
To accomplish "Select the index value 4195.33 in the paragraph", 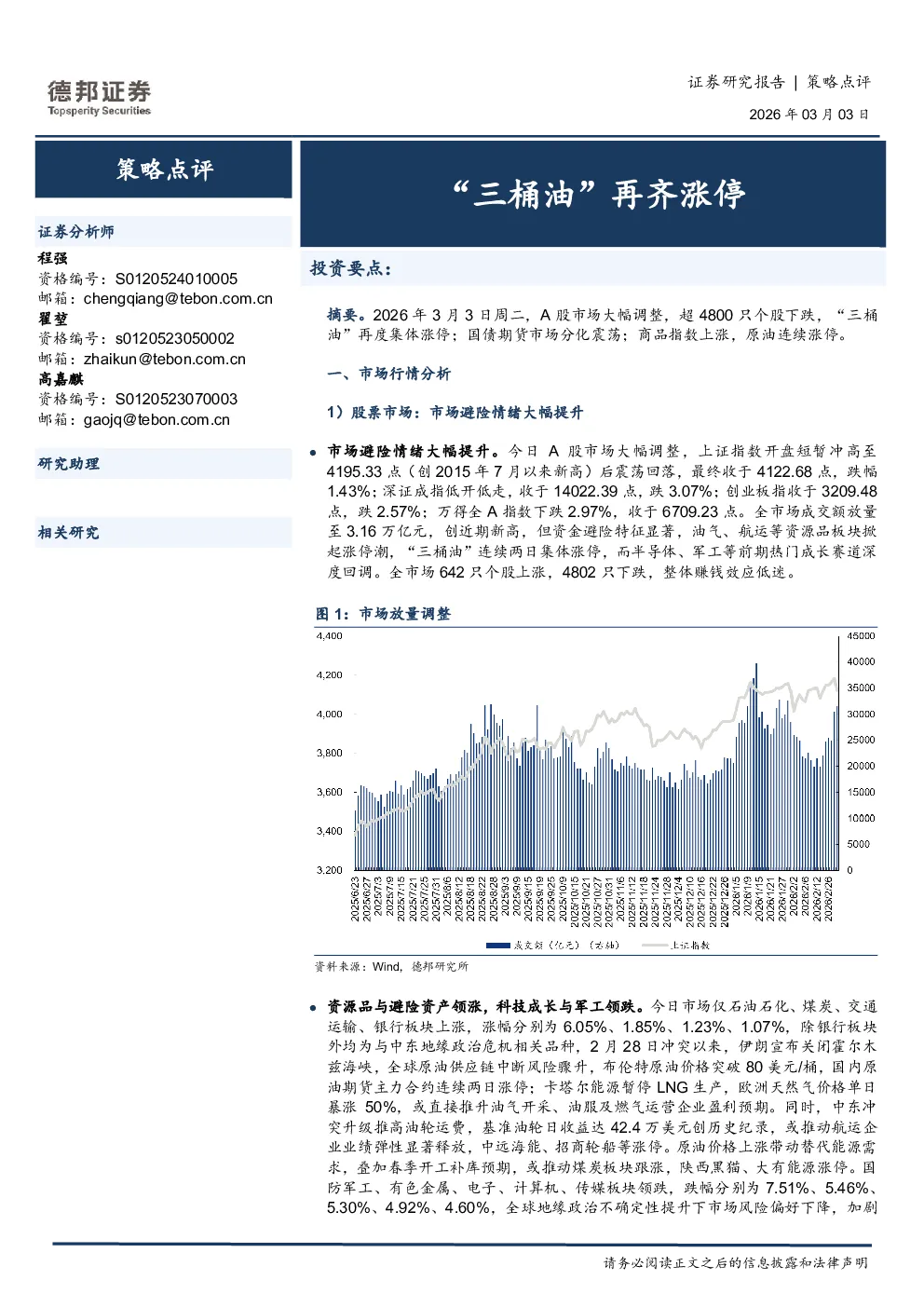I will click(x=355, y=471).
